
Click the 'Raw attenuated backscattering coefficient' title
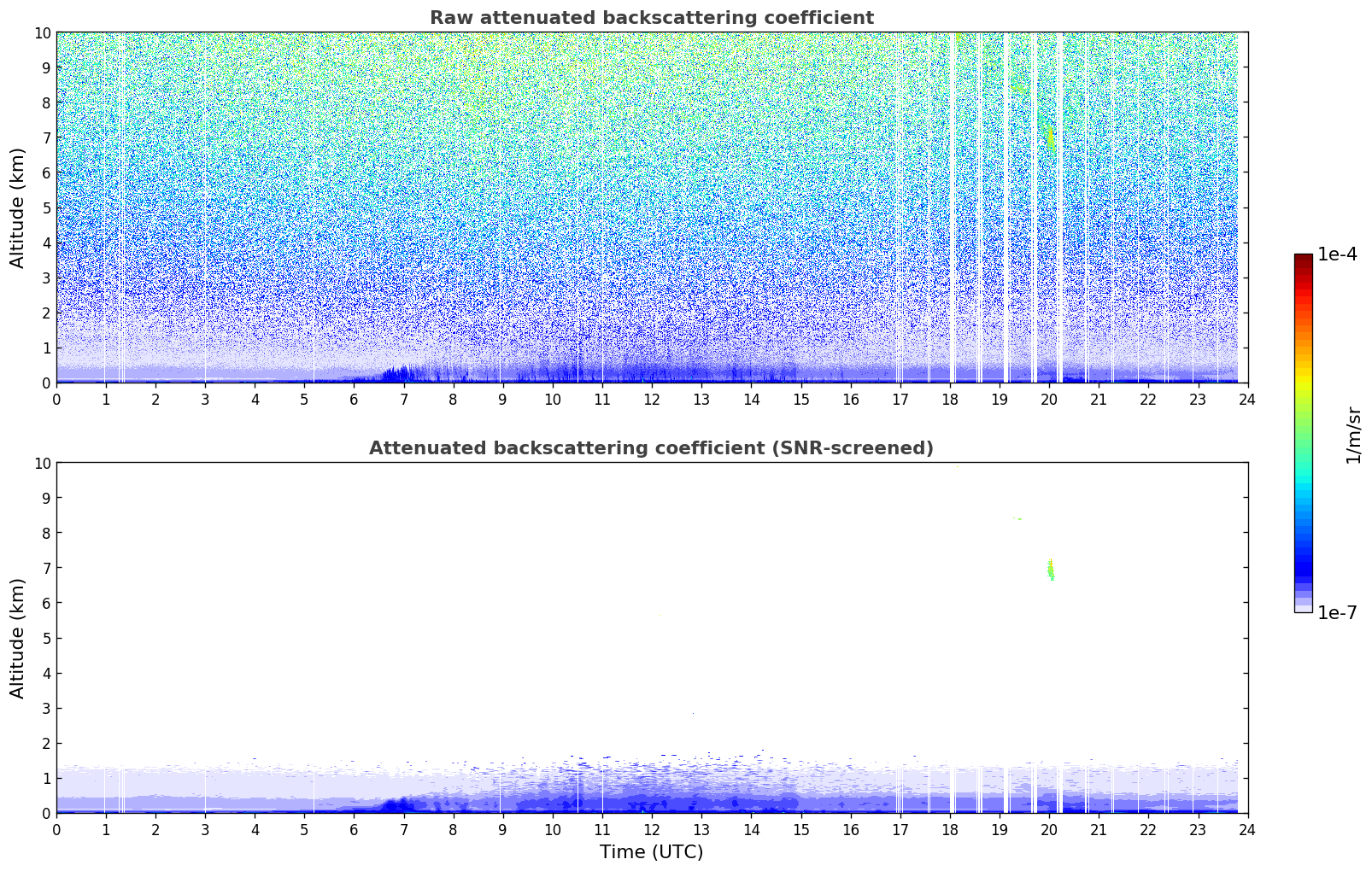(651, 18)
